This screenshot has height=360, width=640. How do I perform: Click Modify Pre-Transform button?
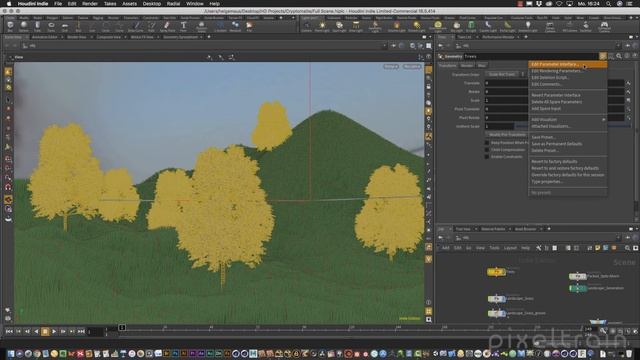[x=507, y=134]
